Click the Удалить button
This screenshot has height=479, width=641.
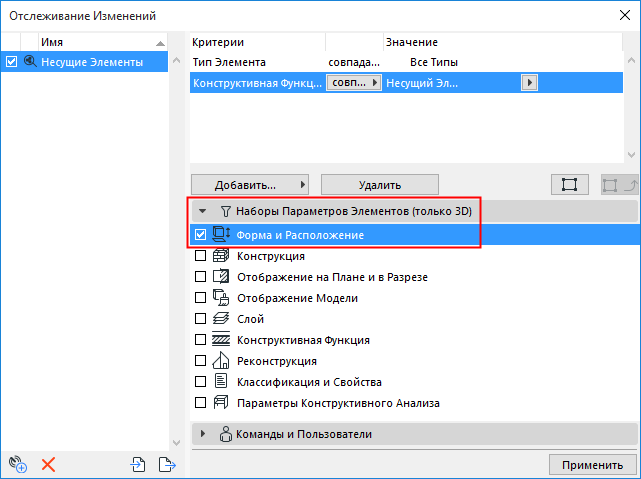(381, 185)
